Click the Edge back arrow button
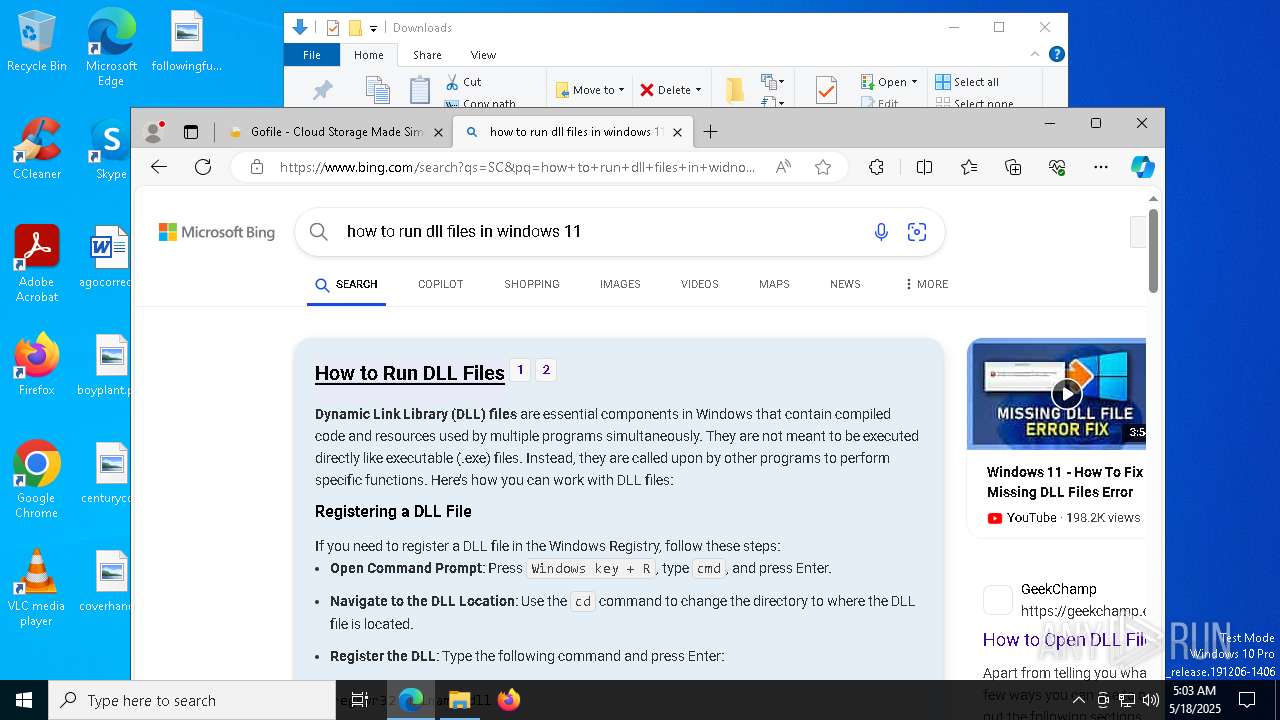The width and height of the screenshot is (1280, 720). click(159, 167)
